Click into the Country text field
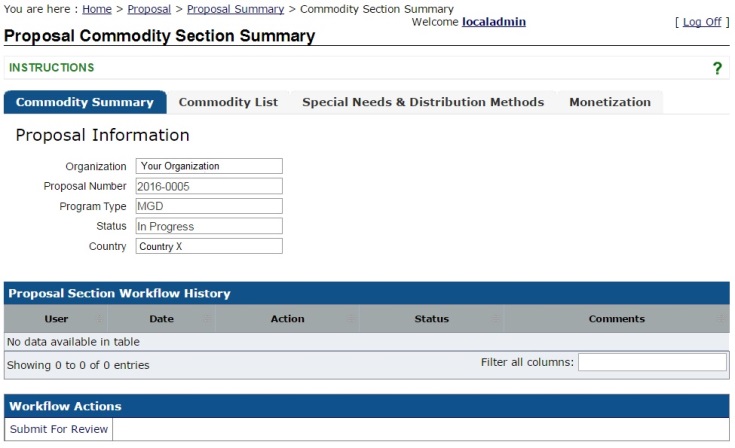Image resolution: width=735 pixels, height=448 pixels. [209, 246]
